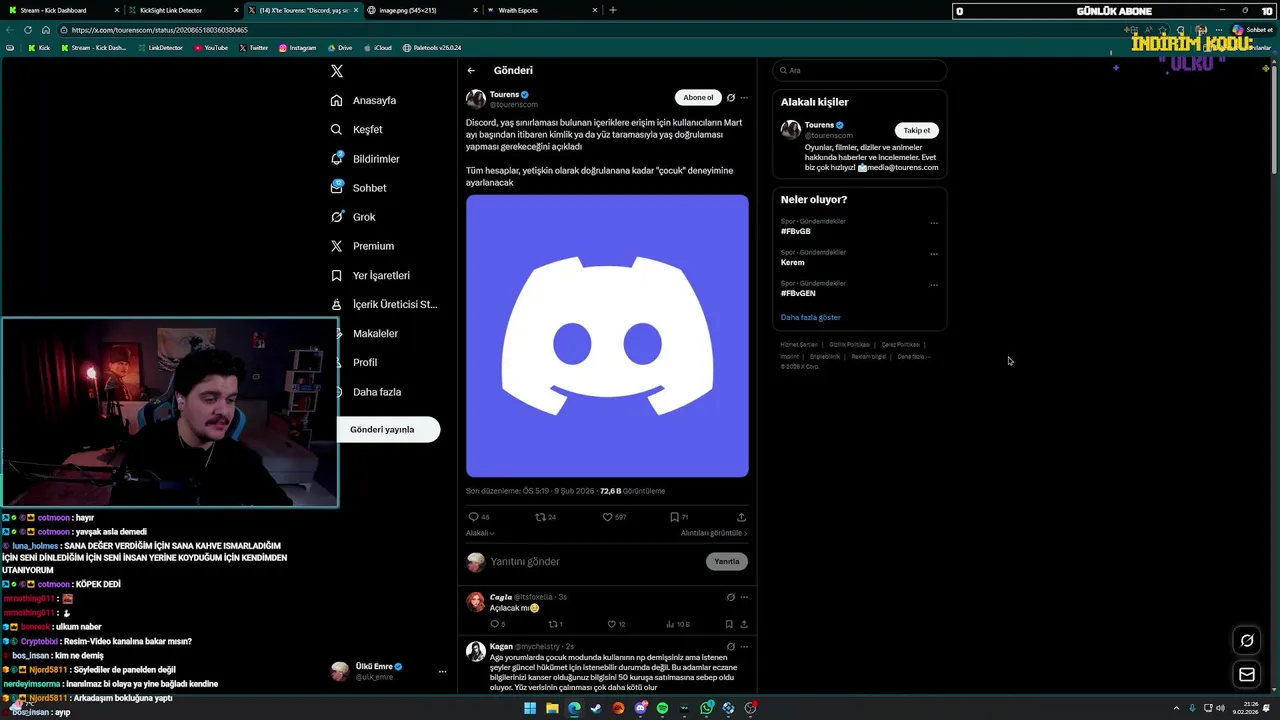
Task: Open the Discord logo image
Action: tap(607, 336)
